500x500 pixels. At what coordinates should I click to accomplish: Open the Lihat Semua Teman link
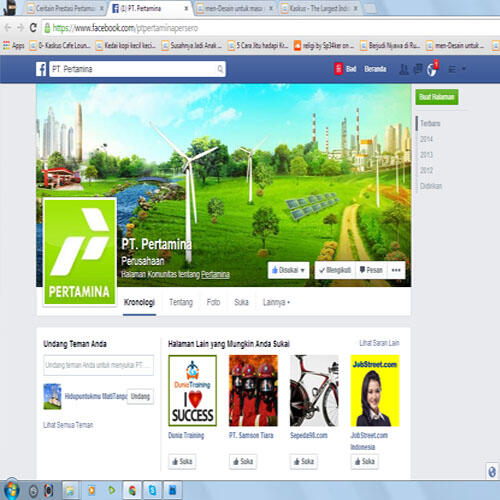coord(68,425)
